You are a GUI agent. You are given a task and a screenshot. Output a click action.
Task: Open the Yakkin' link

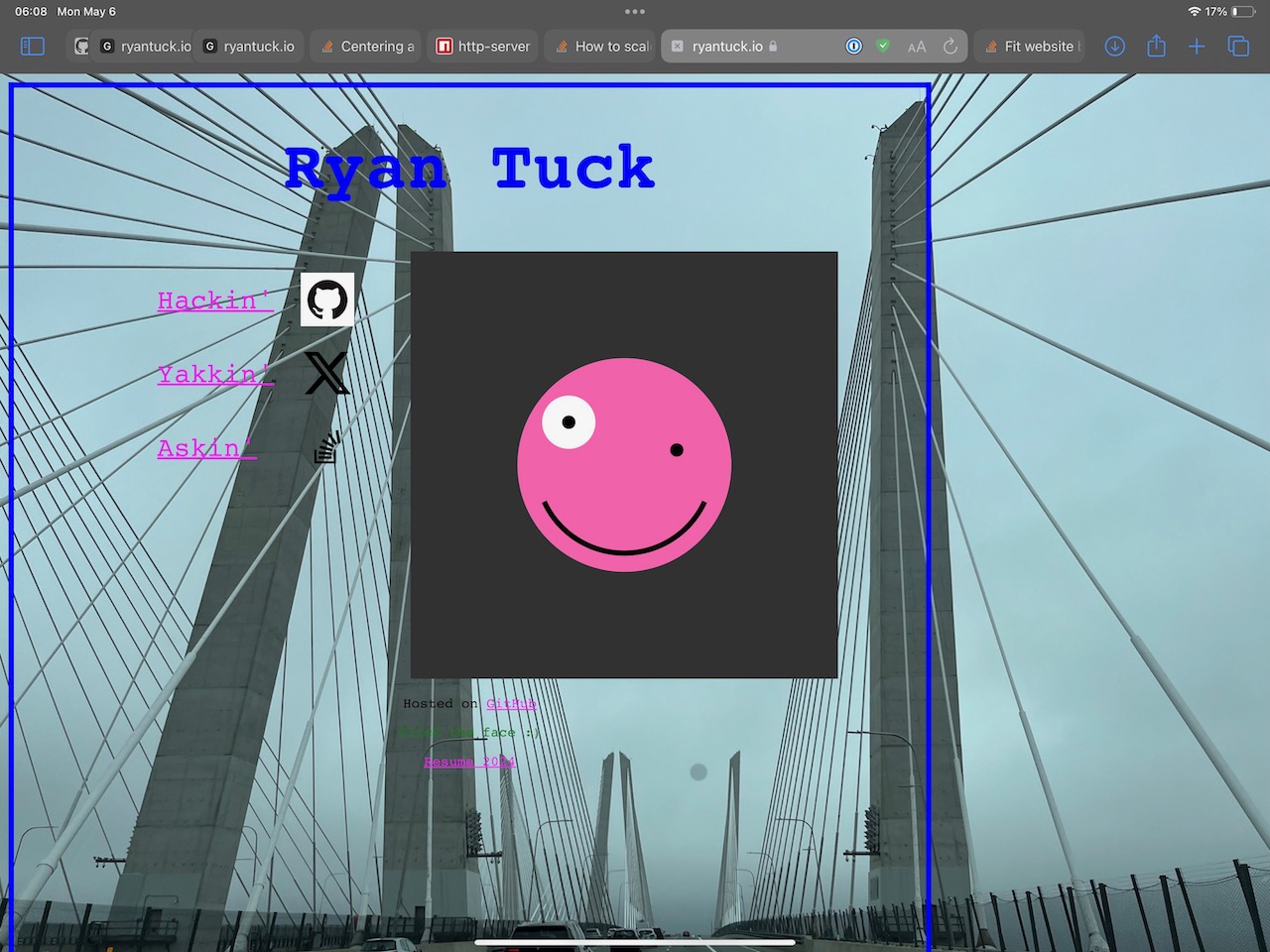pos(215,374)
